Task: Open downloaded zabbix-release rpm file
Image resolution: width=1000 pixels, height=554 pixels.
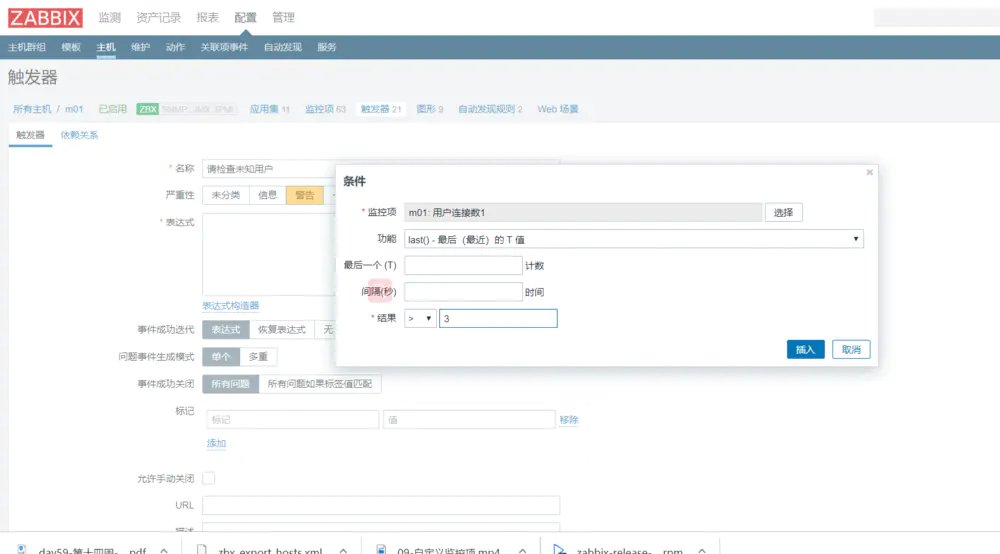Action: point(629,550)
